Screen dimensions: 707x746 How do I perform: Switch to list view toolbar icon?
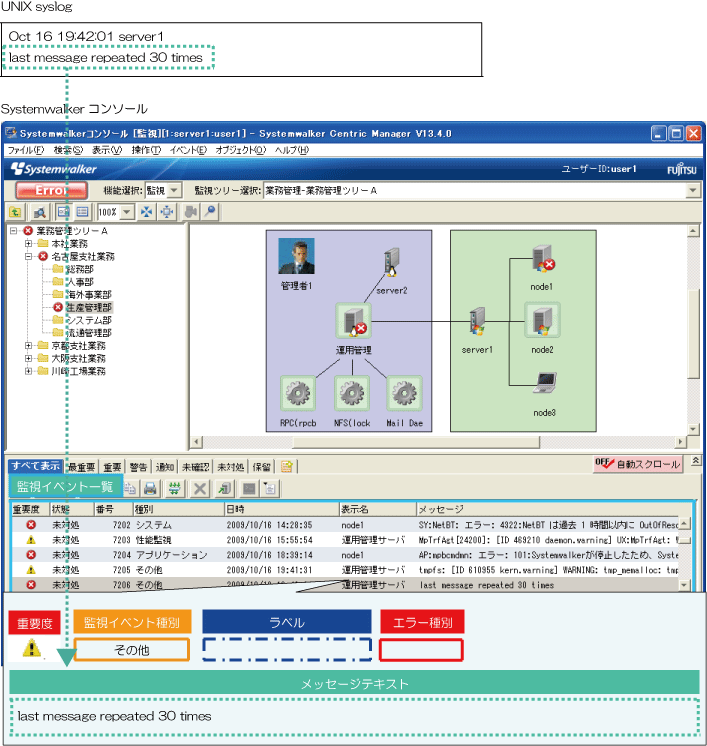pos(82,212)
